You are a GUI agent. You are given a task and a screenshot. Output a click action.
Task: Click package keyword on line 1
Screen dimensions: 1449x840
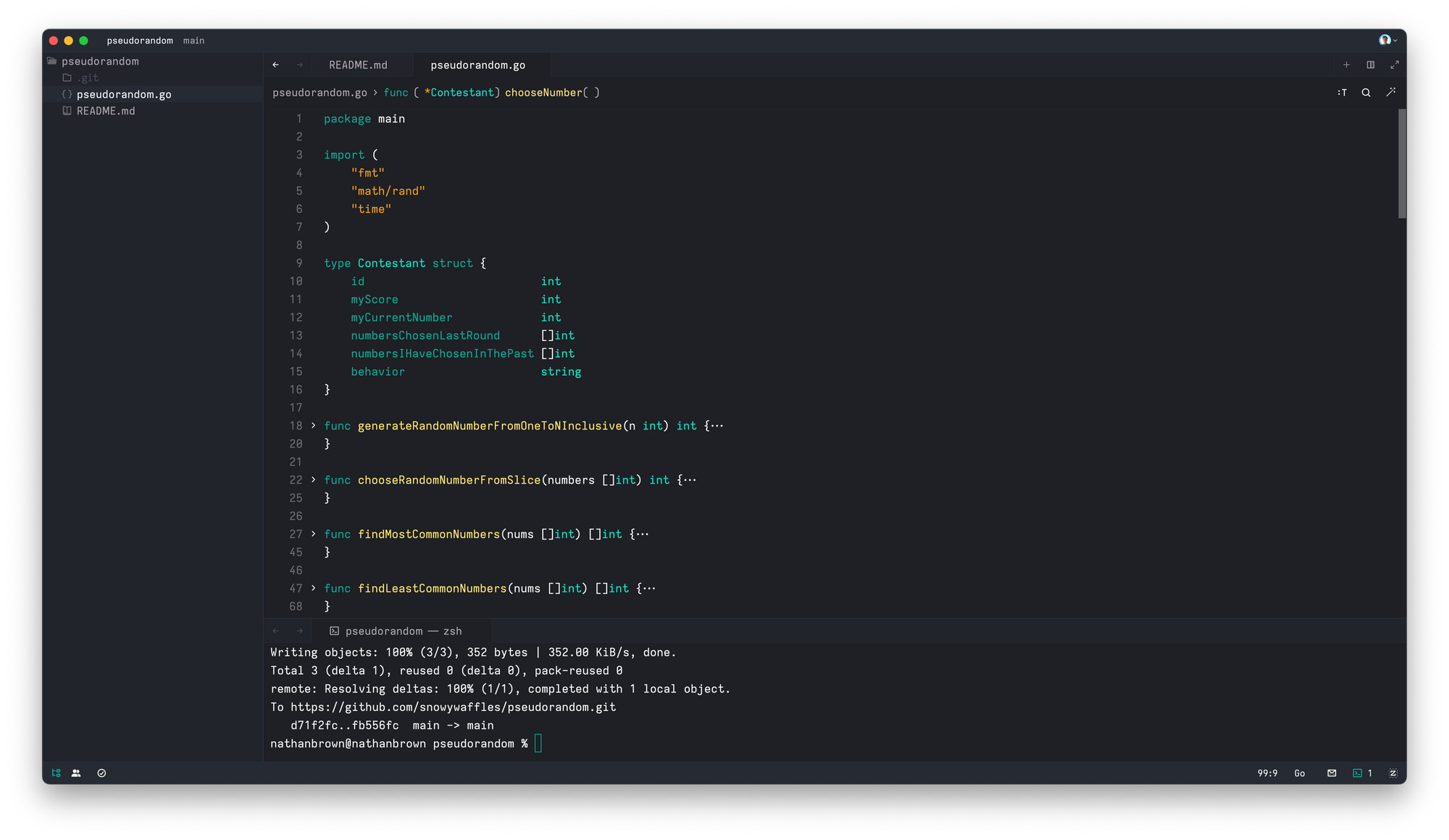[347, 119]
